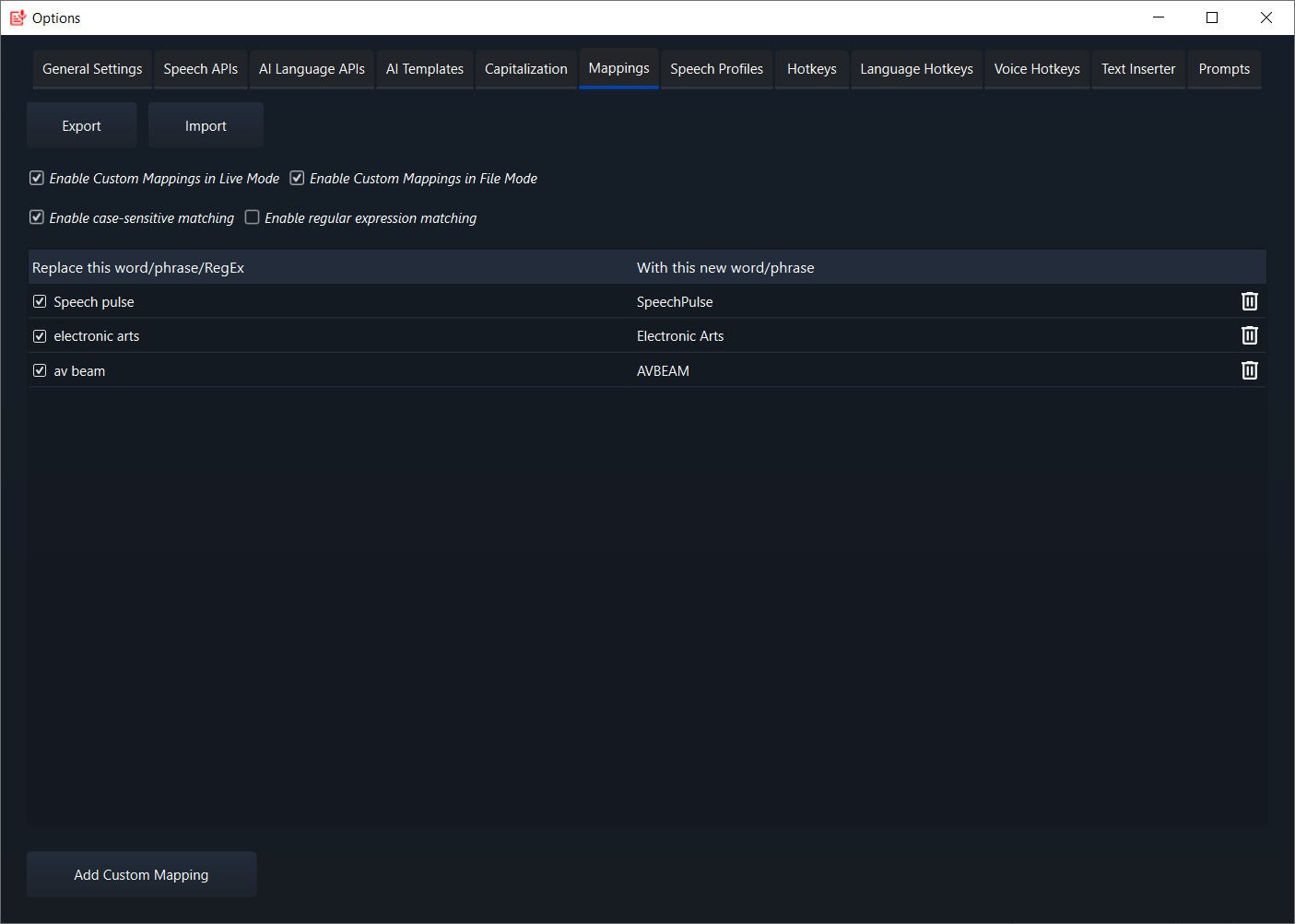
Task: Disable the "electronic arts" mapping checkbox
Action: point(40,335)
